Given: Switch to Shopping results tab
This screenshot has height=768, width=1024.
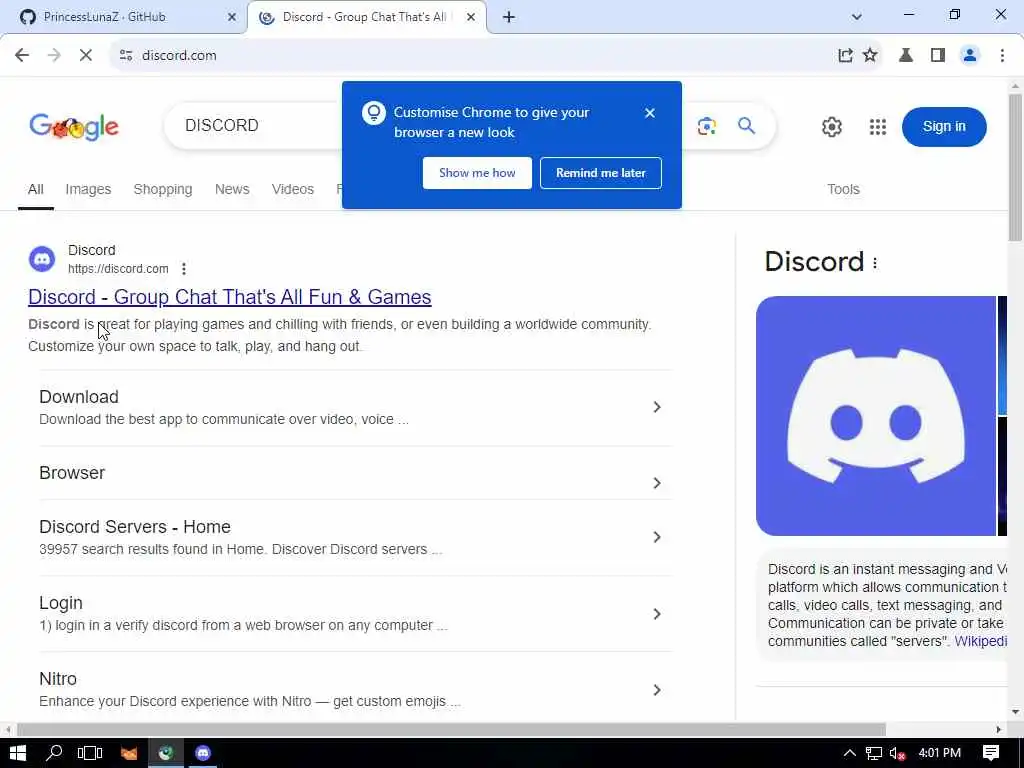Looking at the screenshot, I should click(163, 189).
